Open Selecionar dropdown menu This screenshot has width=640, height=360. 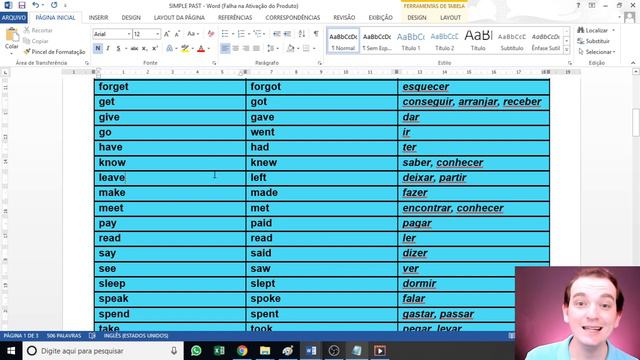coord(596,52)
